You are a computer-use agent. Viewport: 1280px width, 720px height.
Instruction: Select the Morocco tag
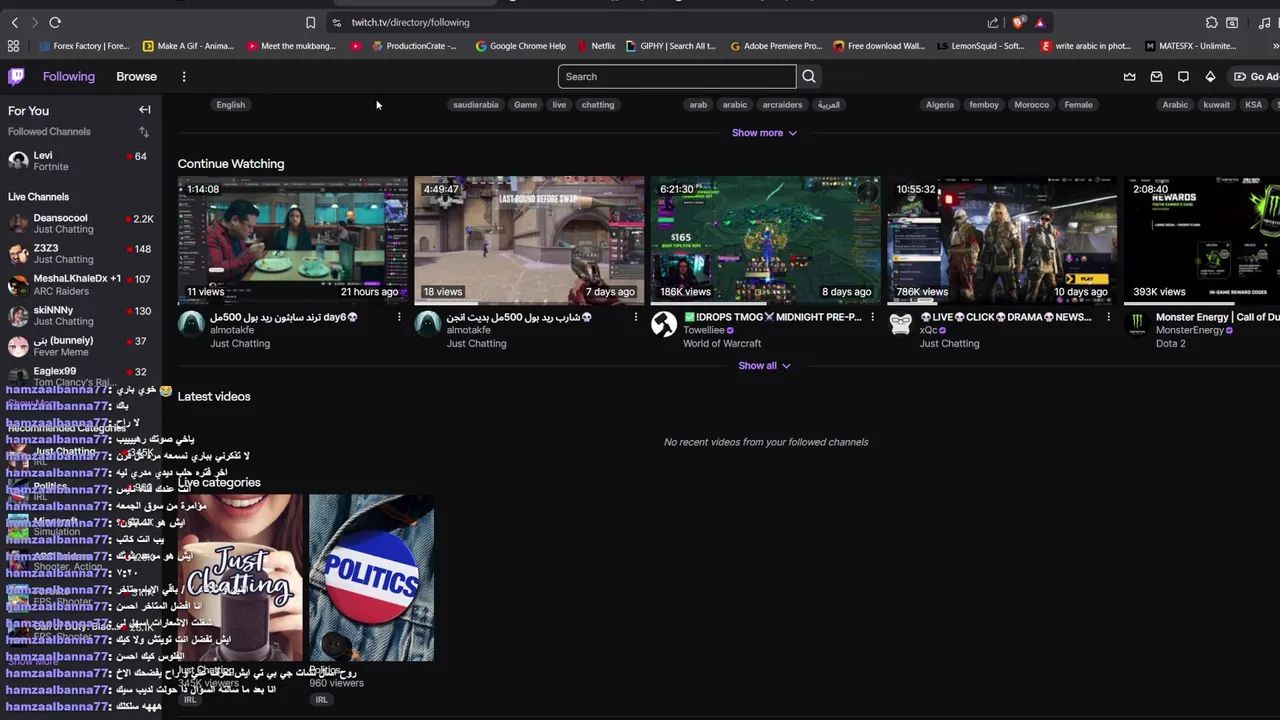(1031, 104)
